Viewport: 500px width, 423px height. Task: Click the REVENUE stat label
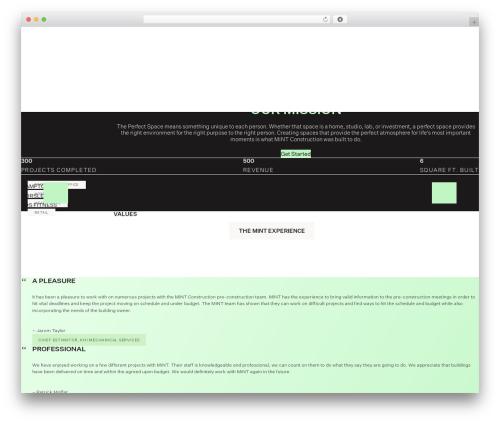(x=258, y=170)
